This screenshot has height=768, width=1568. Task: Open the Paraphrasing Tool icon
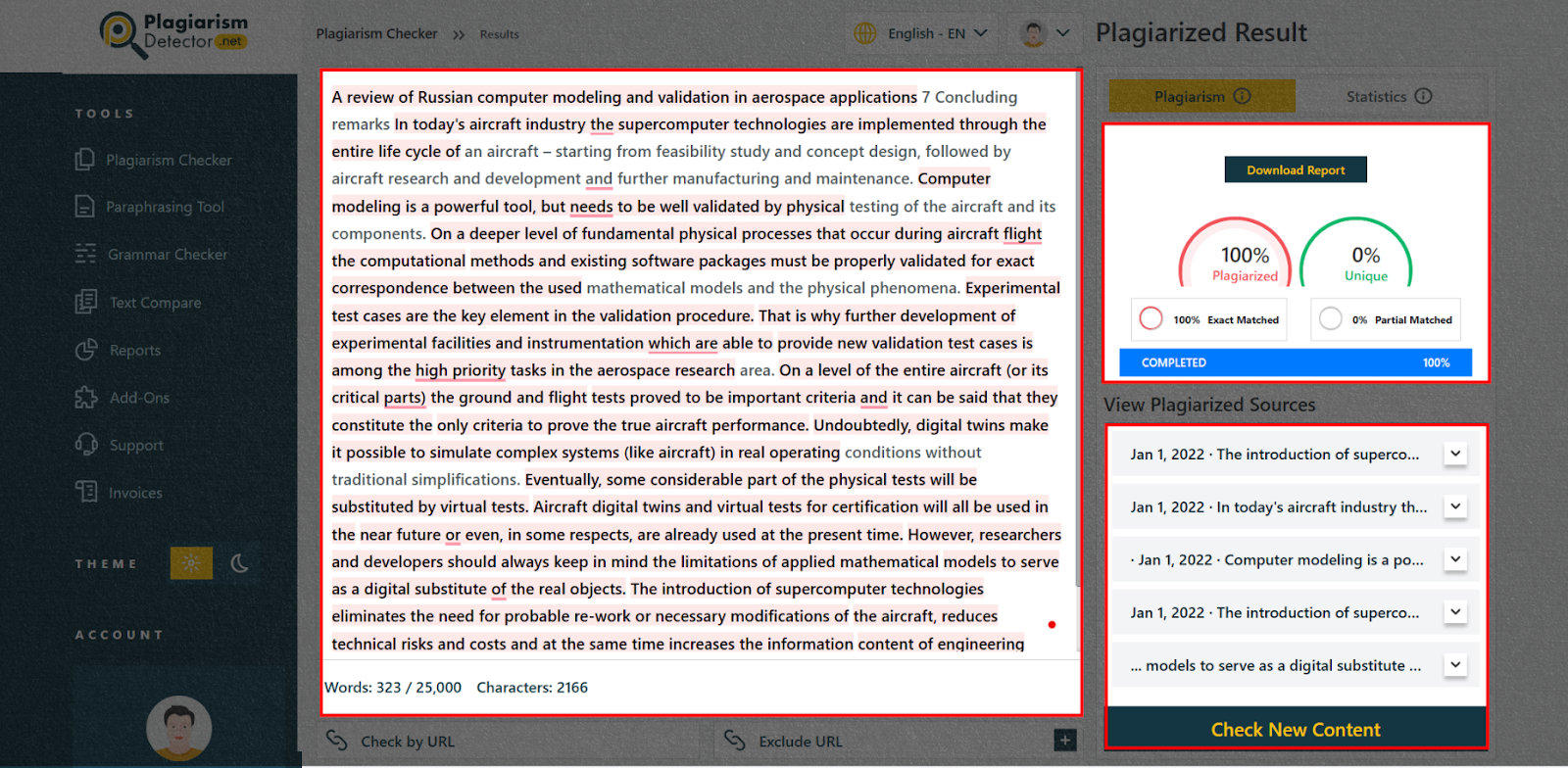85,207
